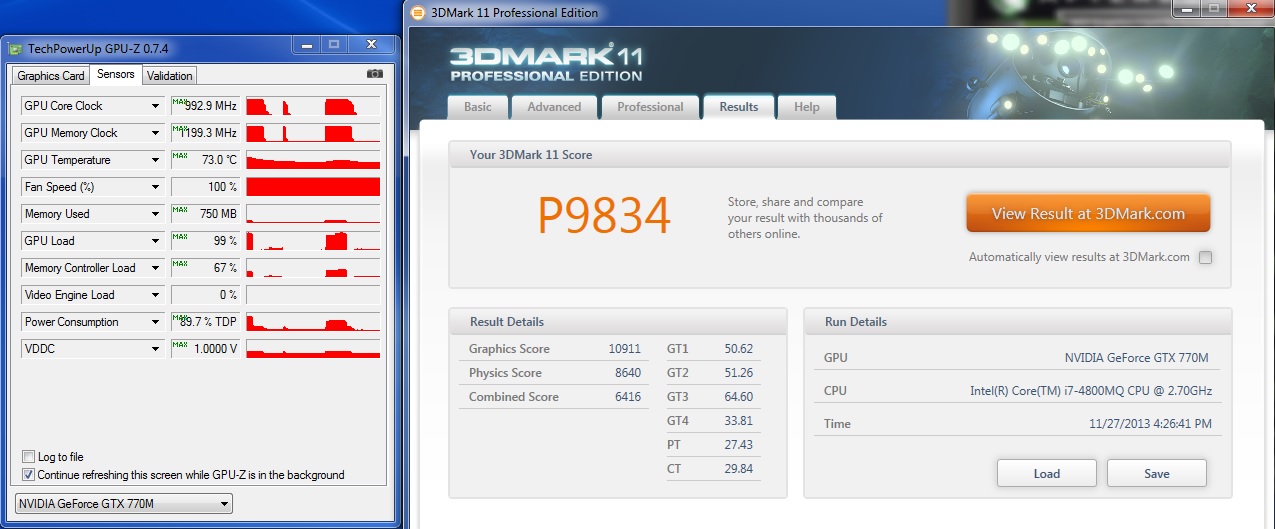Click the P9834 score text
1275x529 pixels.
click(604, 215)
